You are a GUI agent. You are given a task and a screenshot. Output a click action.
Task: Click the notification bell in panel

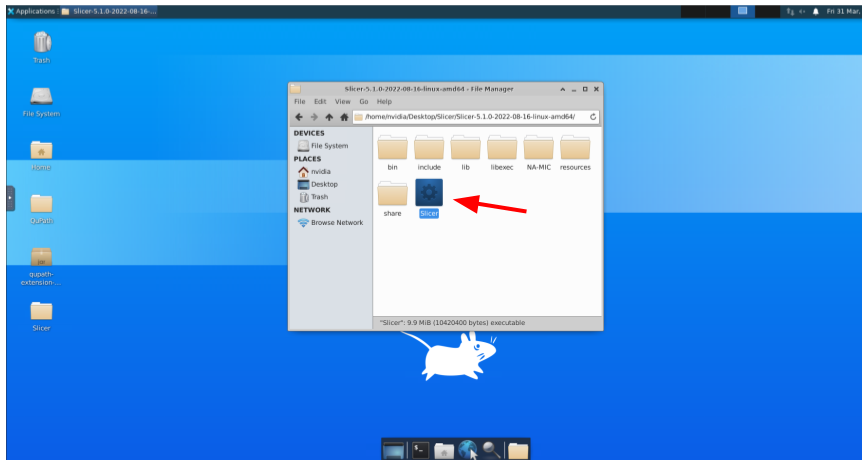(816, 11)
